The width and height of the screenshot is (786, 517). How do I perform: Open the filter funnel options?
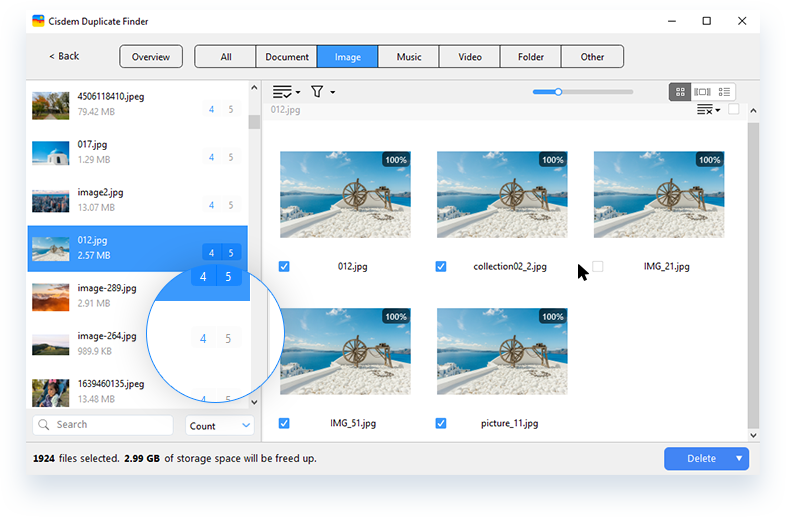click(318, 92)
